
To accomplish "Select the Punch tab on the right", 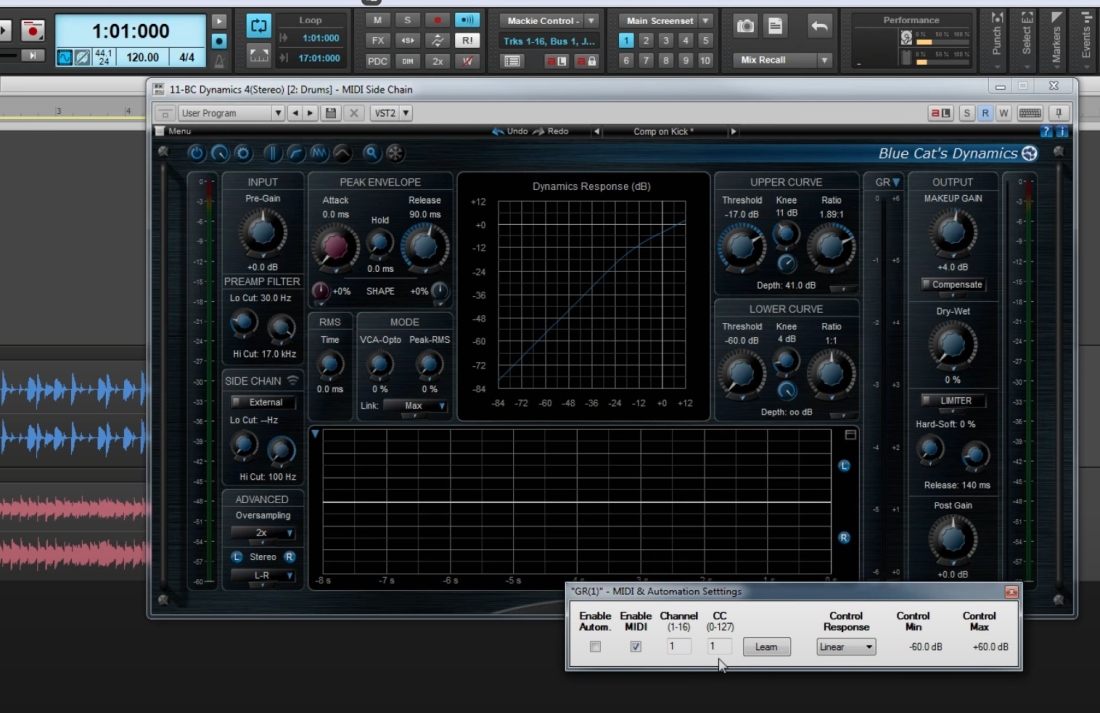I will click(x=997, y=40).
